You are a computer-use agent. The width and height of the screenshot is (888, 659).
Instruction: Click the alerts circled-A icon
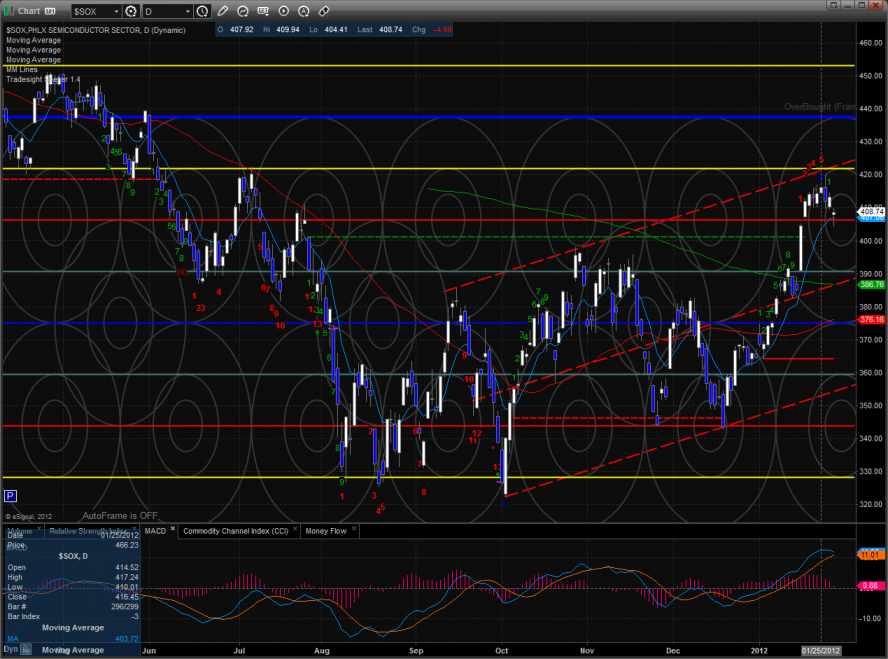point(304,11)
